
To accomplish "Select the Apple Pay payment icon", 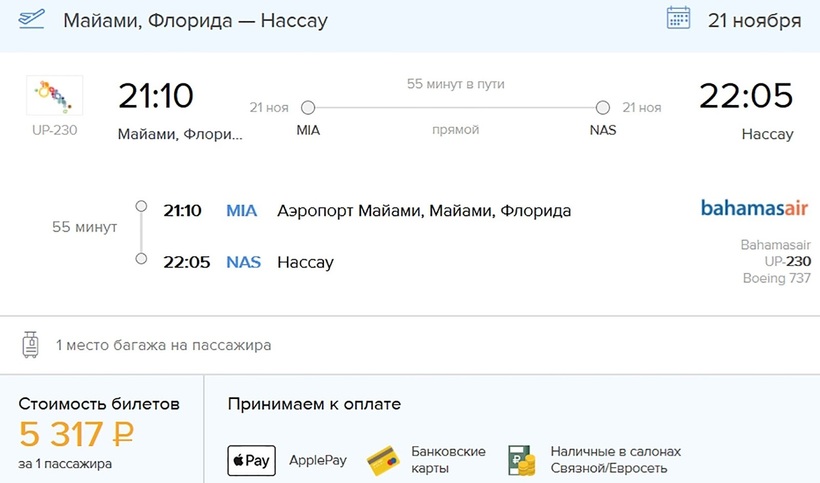I will pos(251,461).
